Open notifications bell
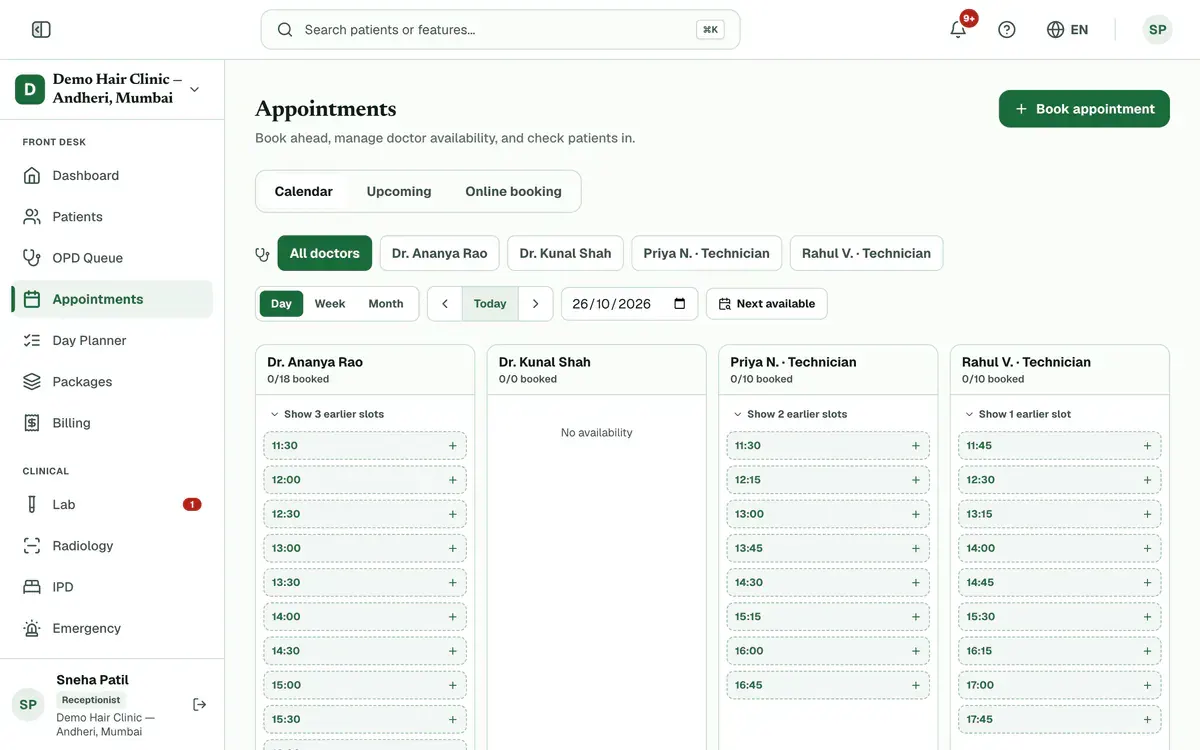Image resolution: width=1200 pixels, height=750 pixels. (x=958, y=30)
